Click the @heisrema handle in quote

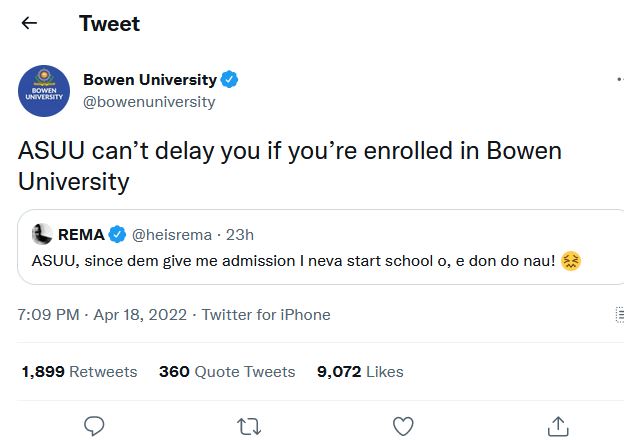(172, 235)
